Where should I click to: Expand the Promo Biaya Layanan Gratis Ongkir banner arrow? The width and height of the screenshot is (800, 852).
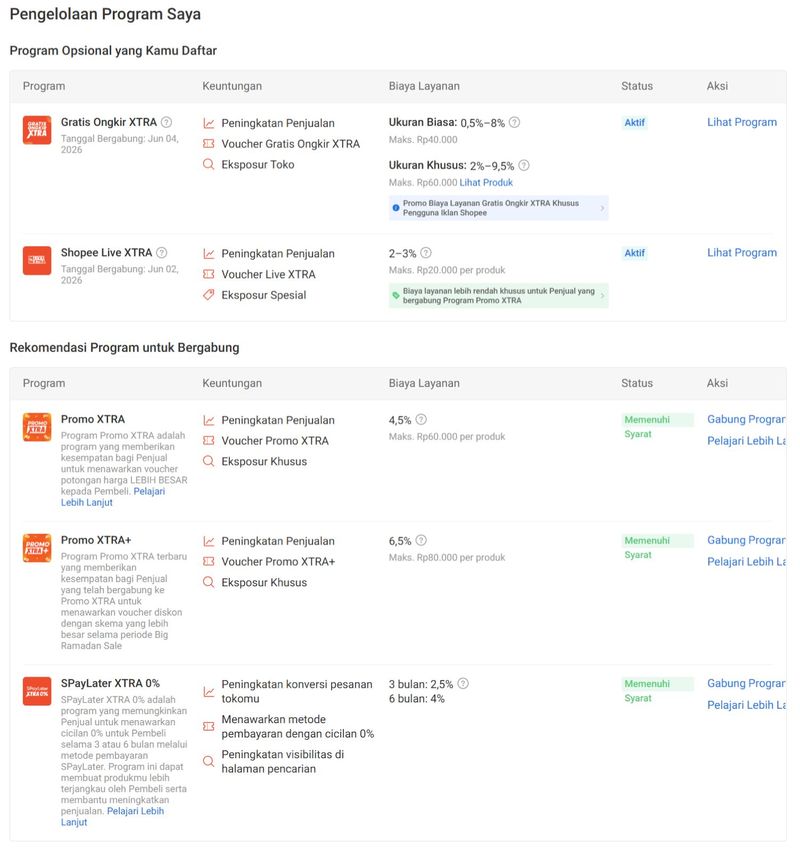point(602,208)
